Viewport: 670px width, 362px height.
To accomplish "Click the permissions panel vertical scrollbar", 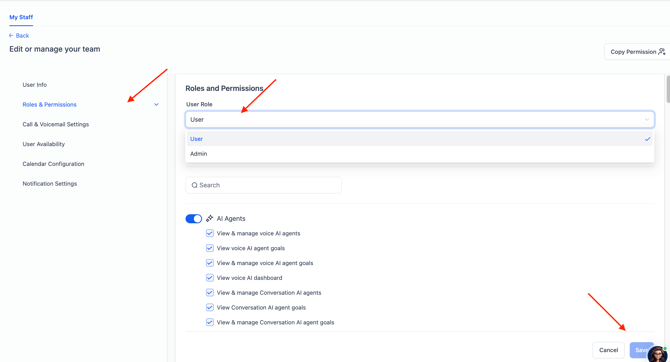I will pyautogui.click(x=668, y=90).
